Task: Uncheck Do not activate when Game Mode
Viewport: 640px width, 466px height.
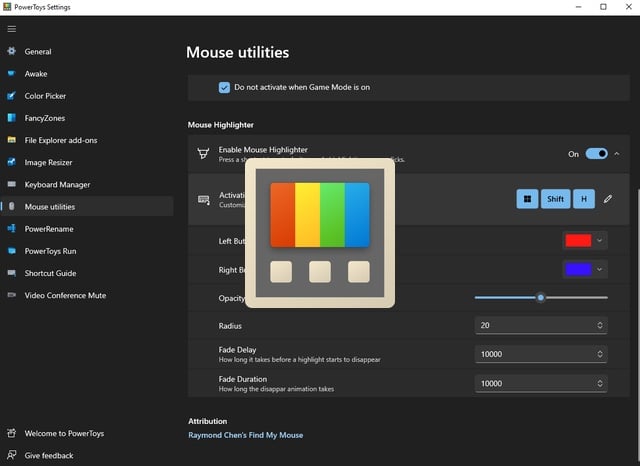Action: tap(224, 87)
